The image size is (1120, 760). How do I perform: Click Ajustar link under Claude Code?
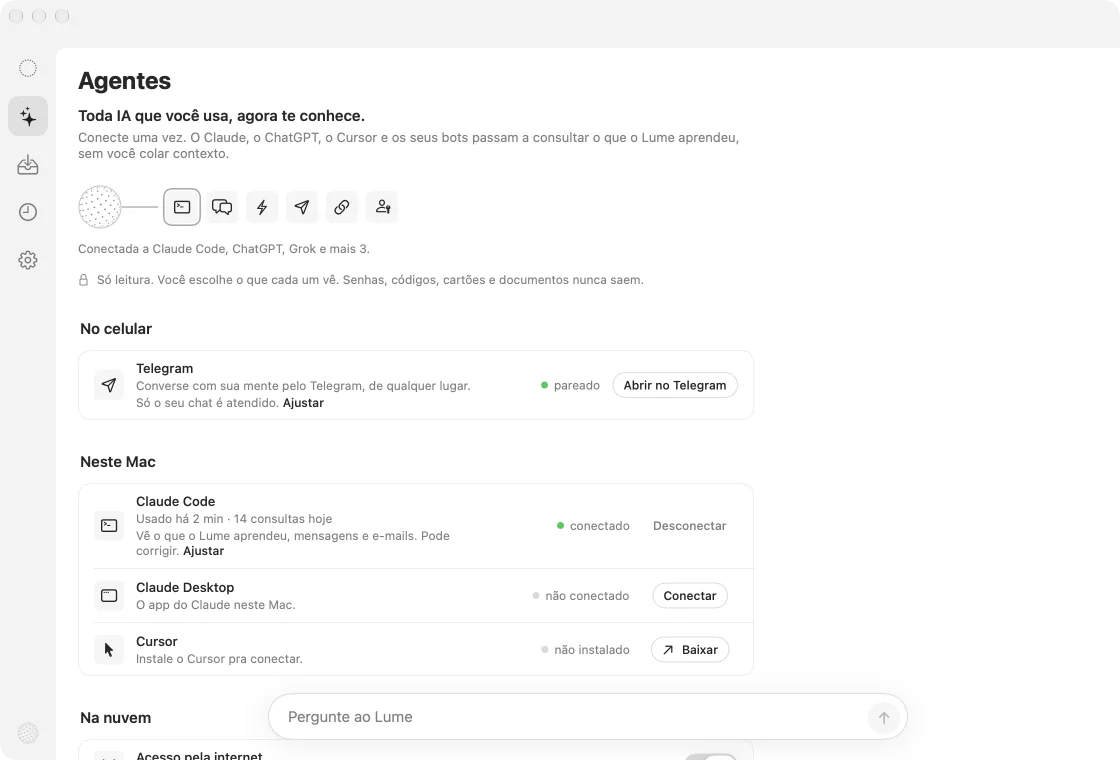204,551
